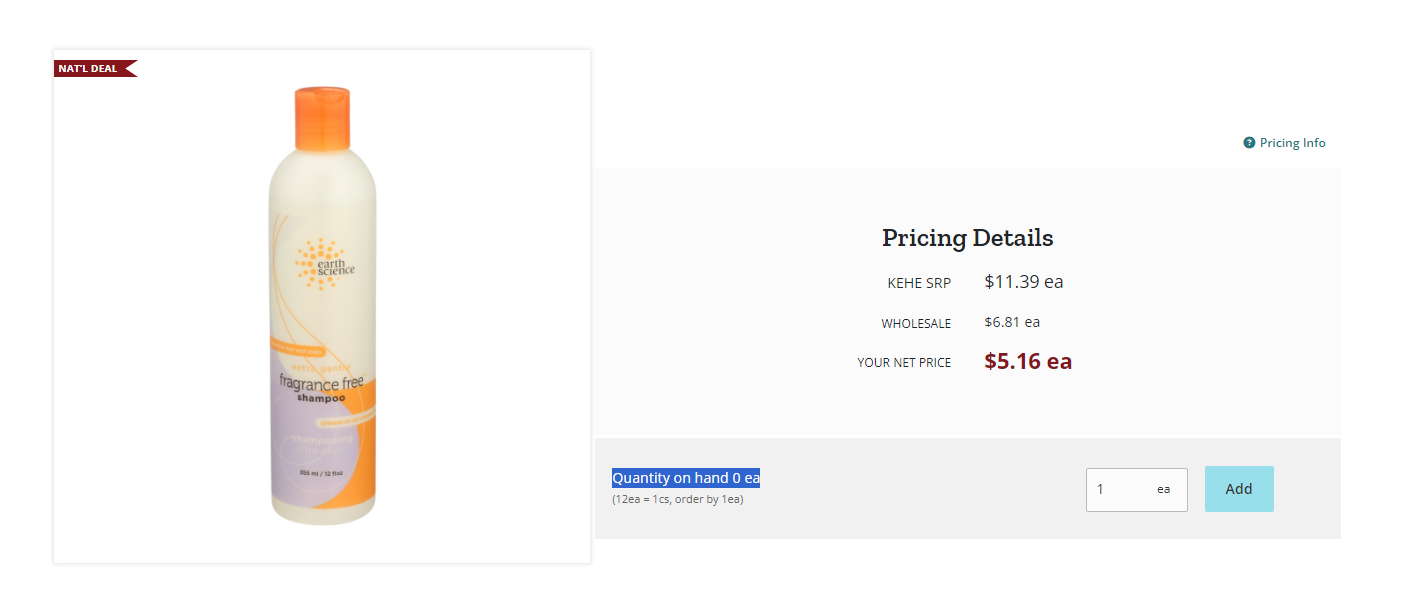Click the YOUR NET PRICE label
This screenshot has width=1403, height=592.
pos(904,363)
